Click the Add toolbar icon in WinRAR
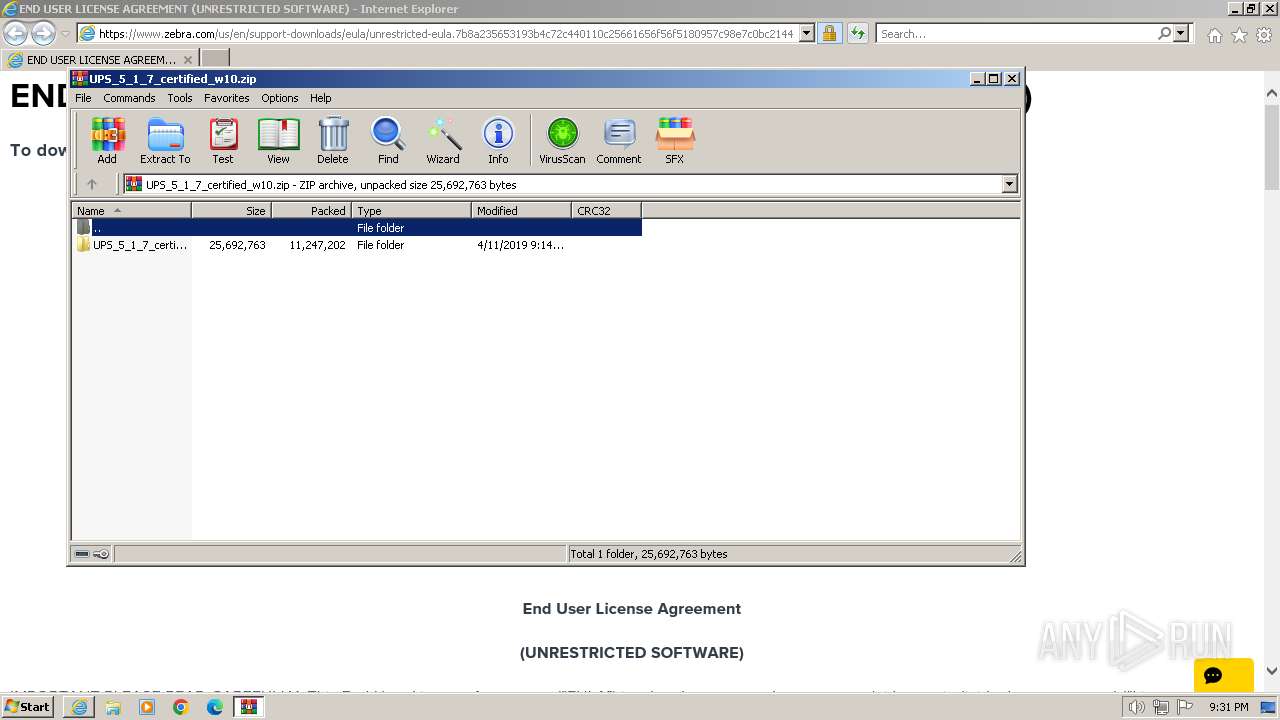The width and height of the screenshot is (1280, 720). (107, 140)
